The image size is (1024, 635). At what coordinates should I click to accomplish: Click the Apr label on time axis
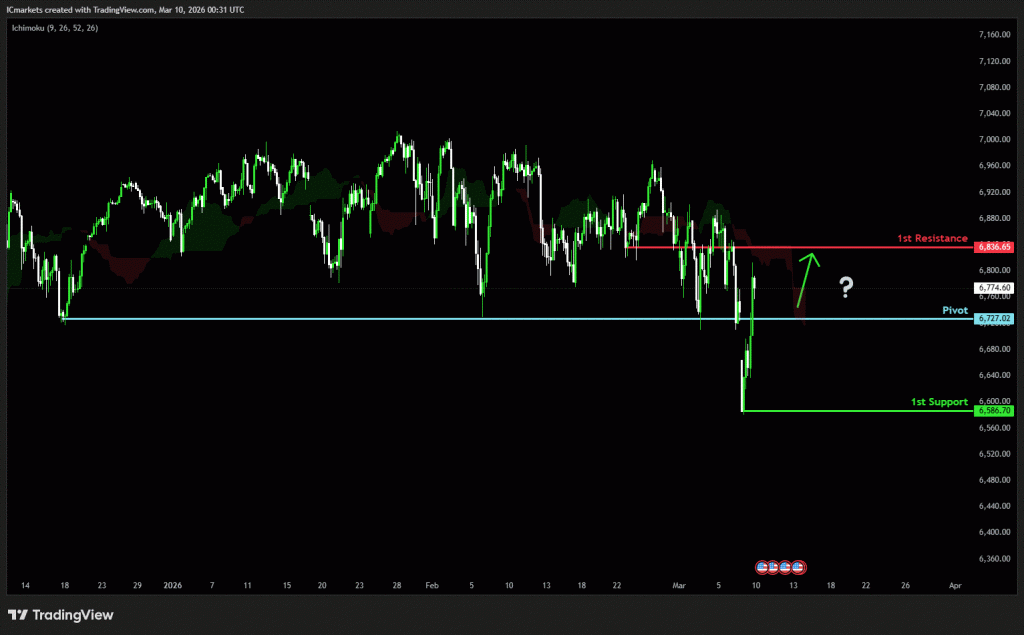coord(955,584)
